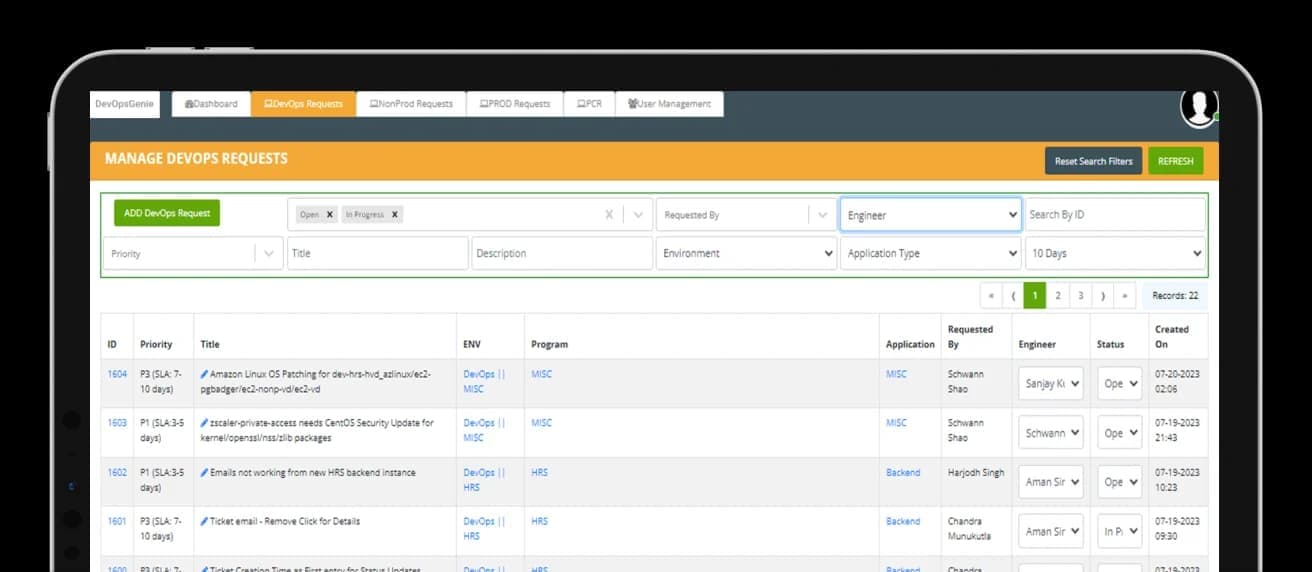This screenshot has width=1312, height=572.
Task: Remove the Open status filter tag
Action: [x=330, y=215]
